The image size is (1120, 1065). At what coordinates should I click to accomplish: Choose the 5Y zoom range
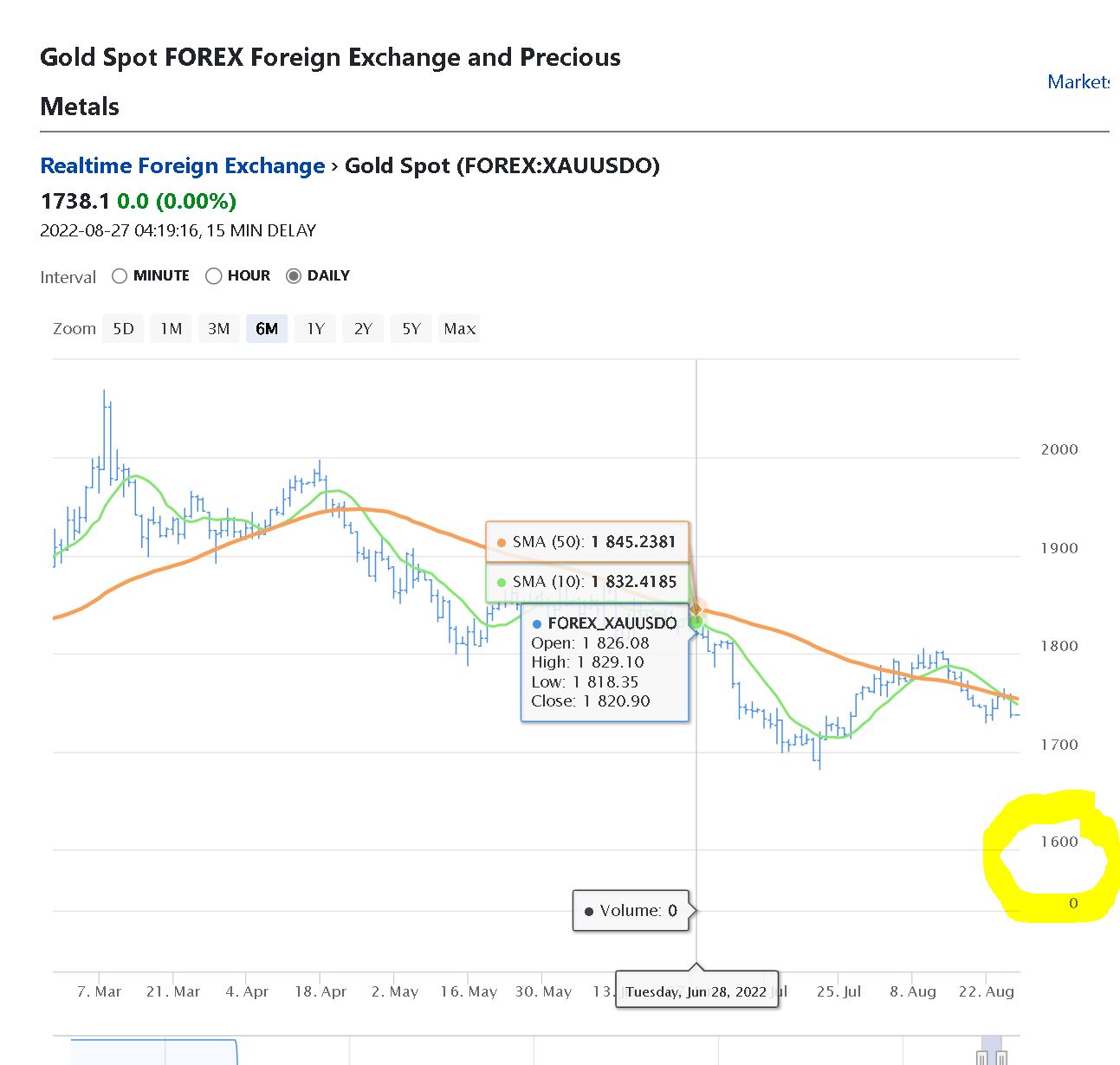411,329
